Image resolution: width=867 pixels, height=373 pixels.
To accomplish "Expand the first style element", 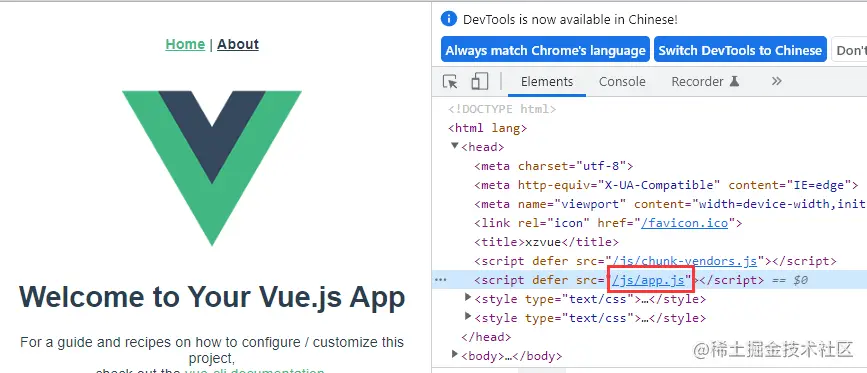I will [468, 298].
